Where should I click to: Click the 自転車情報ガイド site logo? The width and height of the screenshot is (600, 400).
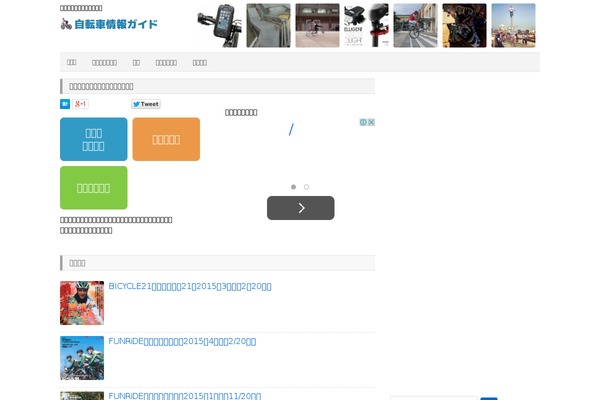(x=109, y=24)
